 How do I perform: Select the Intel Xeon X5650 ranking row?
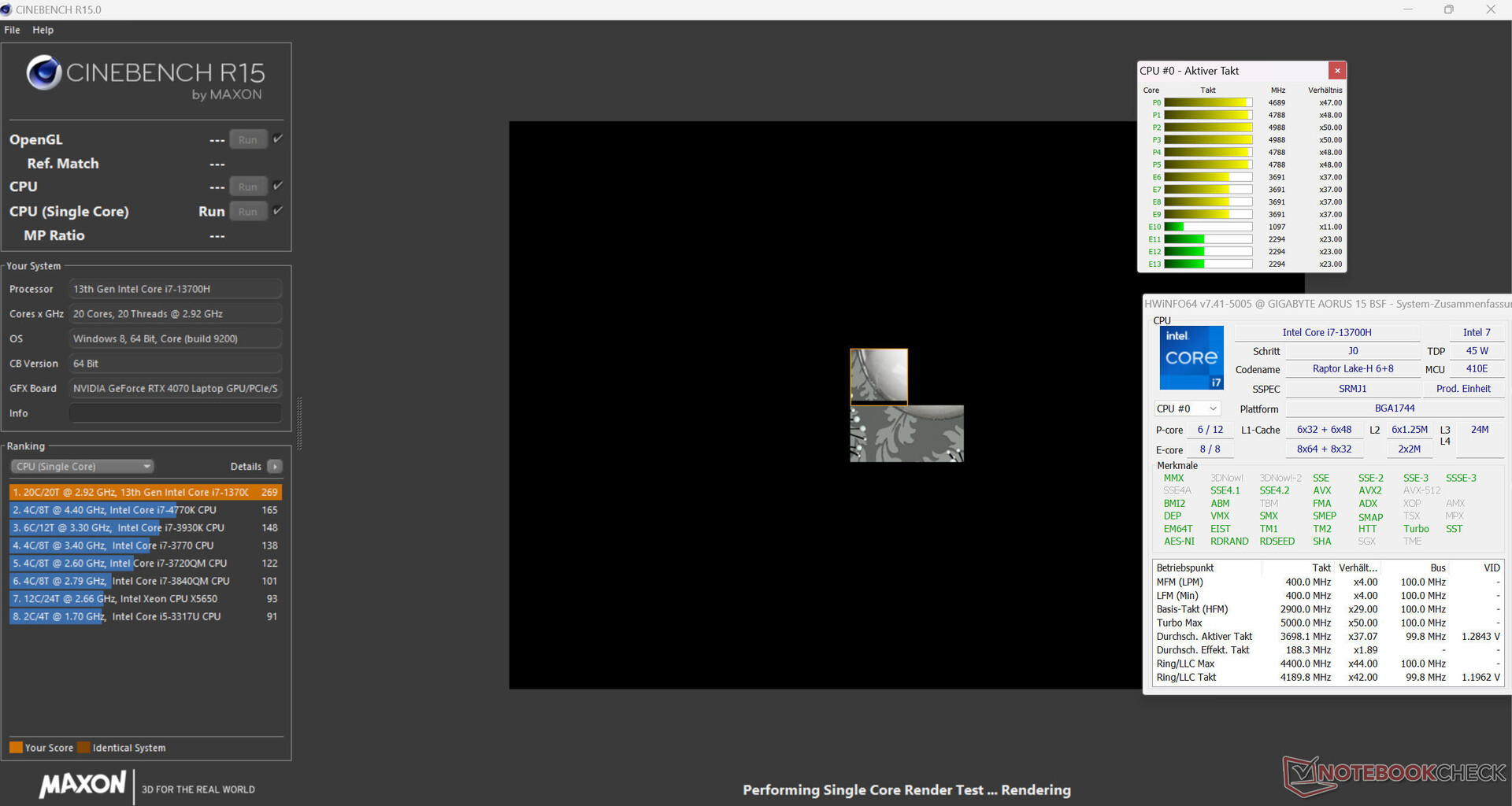click(146, 599)
